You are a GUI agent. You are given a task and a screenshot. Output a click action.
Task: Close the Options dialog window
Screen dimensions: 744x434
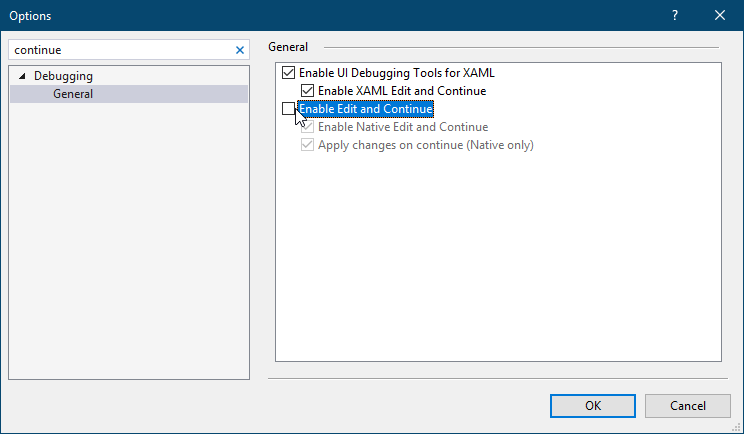[720, 15]
